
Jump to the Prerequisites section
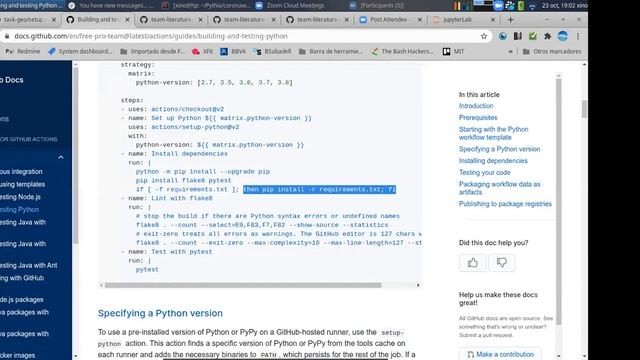click(478, 118)
